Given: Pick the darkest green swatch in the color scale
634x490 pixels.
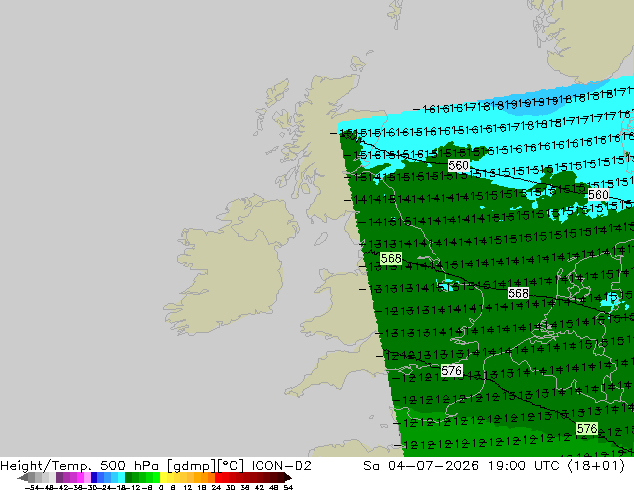Looking at the screenshot, I should tap(129, 478).
